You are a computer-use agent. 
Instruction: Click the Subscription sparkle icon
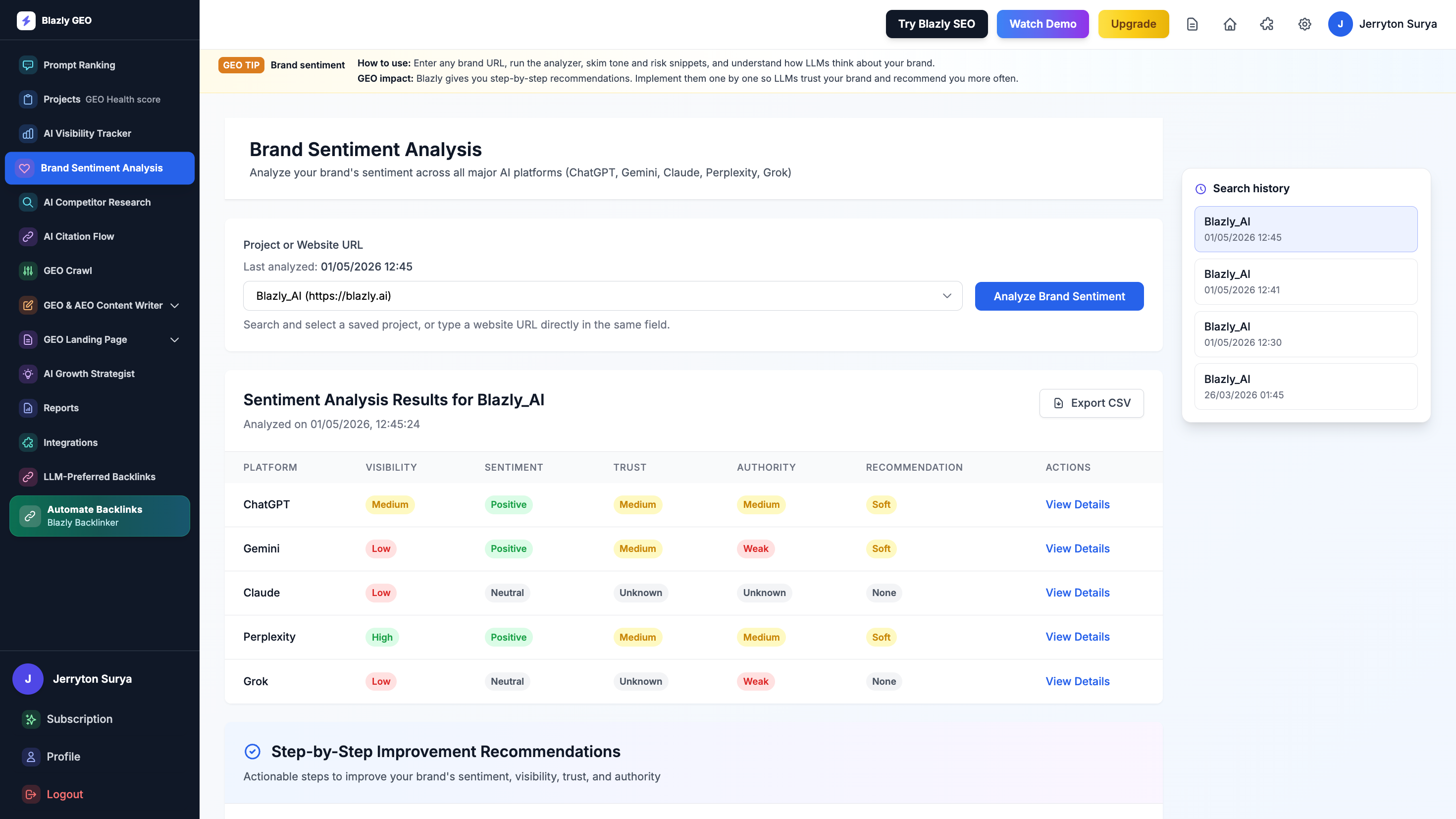click(31, 719)
